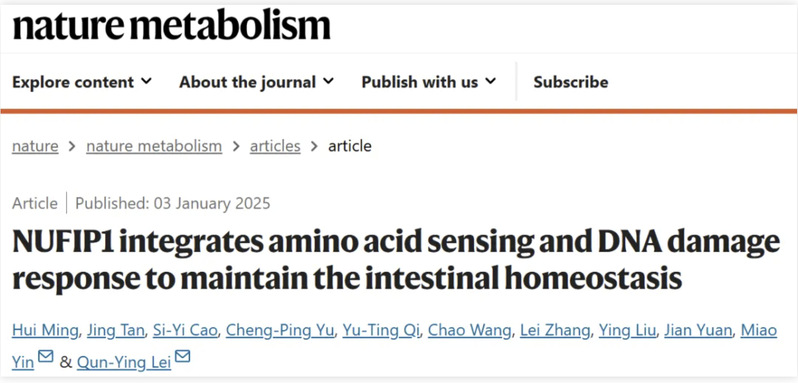
Task: Expand the Publish with us menu
Action: [x=429, y=82]
